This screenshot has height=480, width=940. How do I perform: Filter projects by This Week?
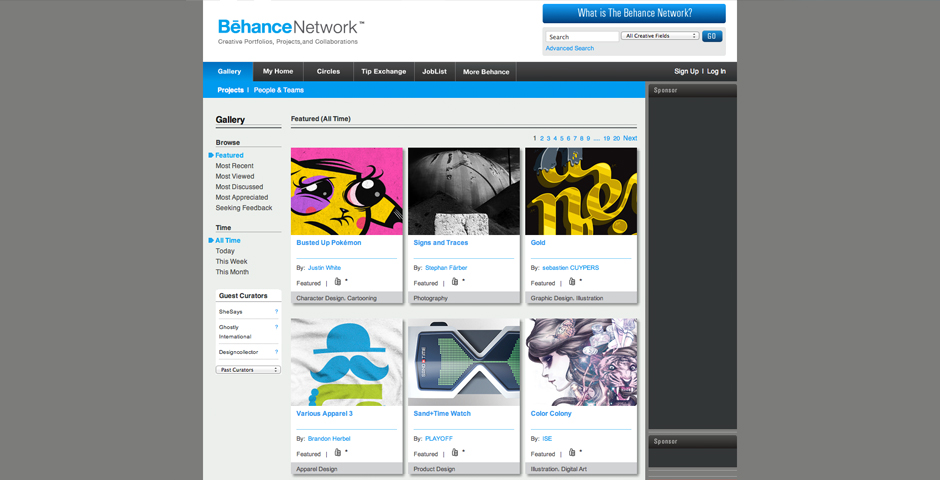[x=231, y=261]
